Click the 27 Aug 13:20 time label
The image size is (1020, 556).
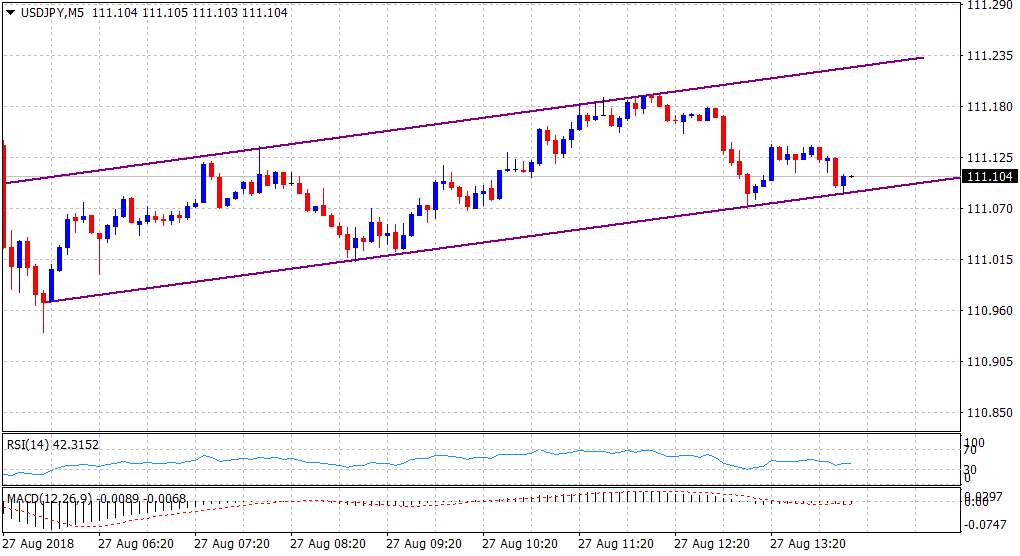[807, 545]
